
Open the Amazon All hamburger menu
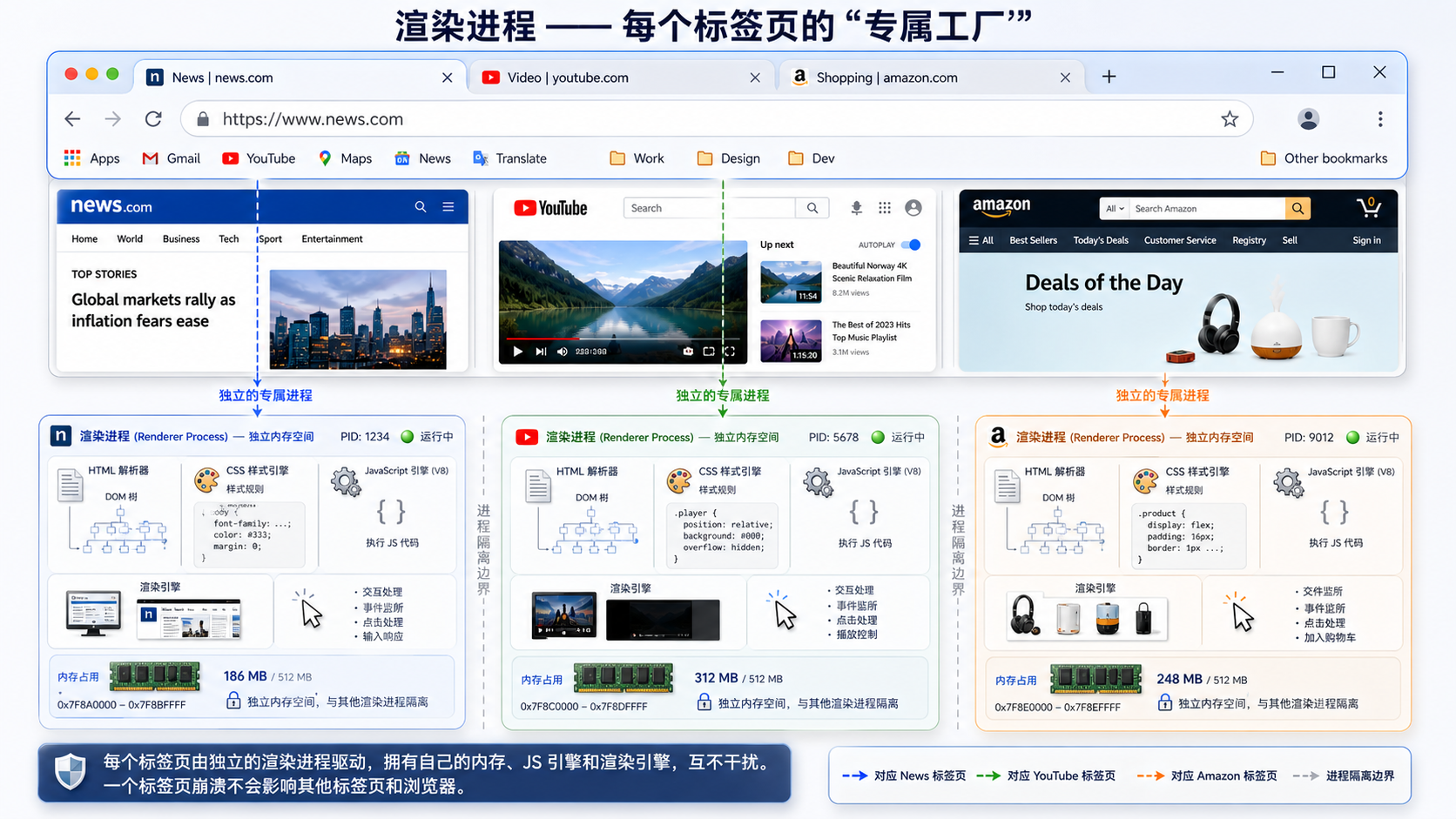pos(981,240)
